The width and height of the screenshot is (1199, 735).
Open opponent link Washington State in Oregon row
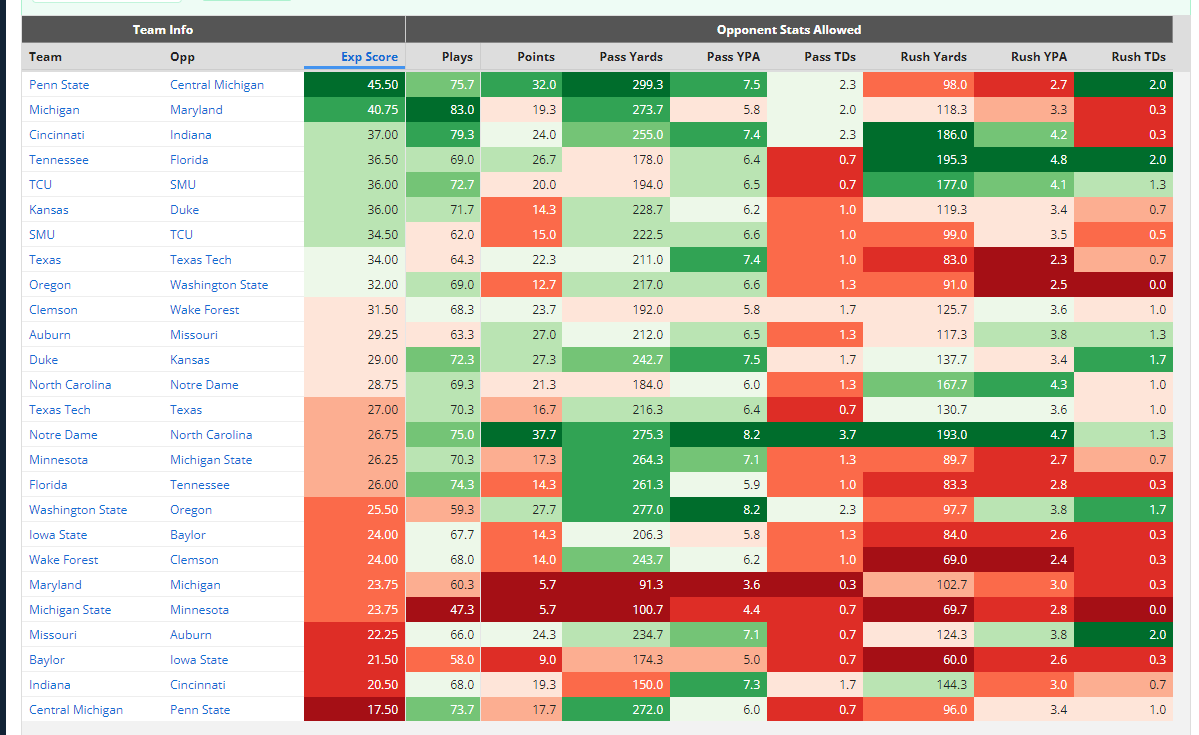[x=219, y=285]
